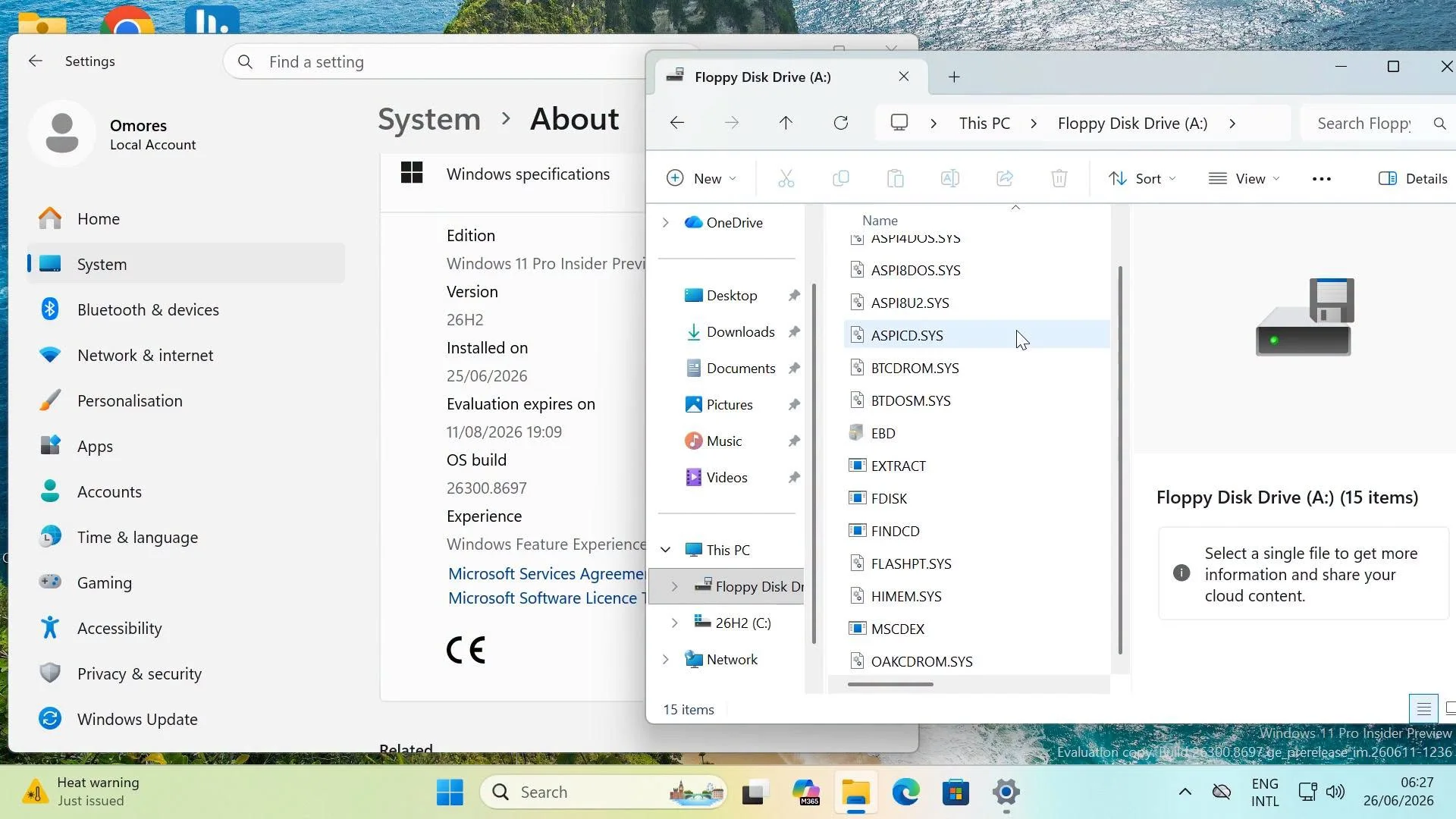Image resolution: width=1456 pixels, height=819 pixels.
Task: Select the HIMEM.SYS file
Action: click(977, 596)
